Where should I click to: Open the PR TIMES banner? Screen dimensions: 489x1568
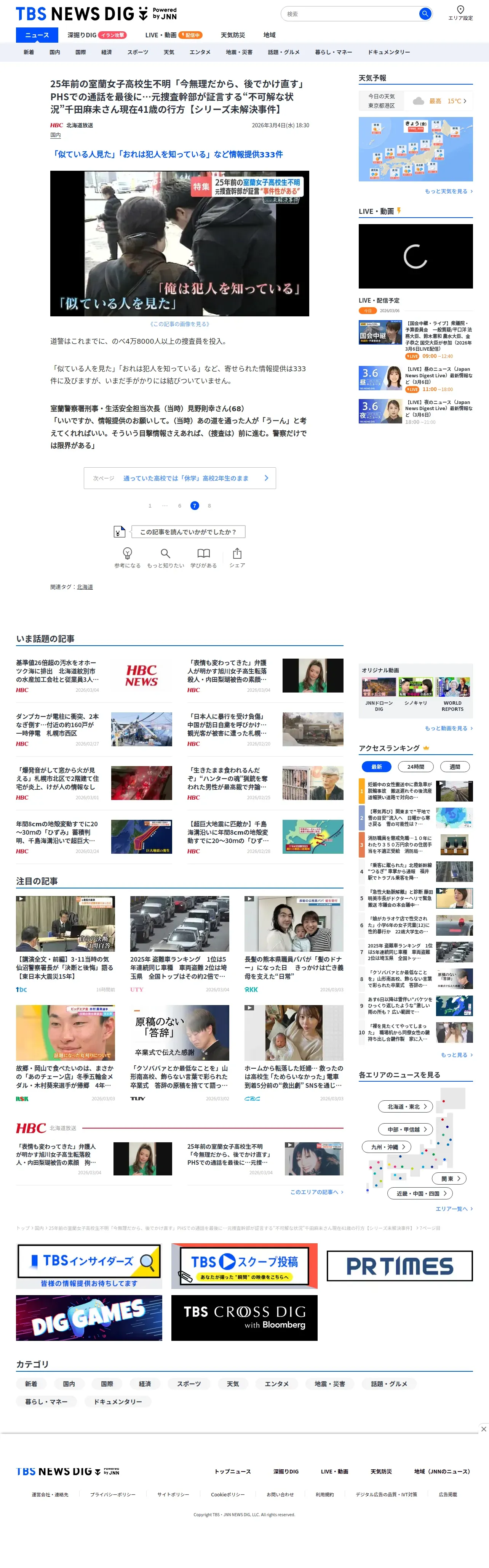pyautogui.click(x=400, y=1266)
